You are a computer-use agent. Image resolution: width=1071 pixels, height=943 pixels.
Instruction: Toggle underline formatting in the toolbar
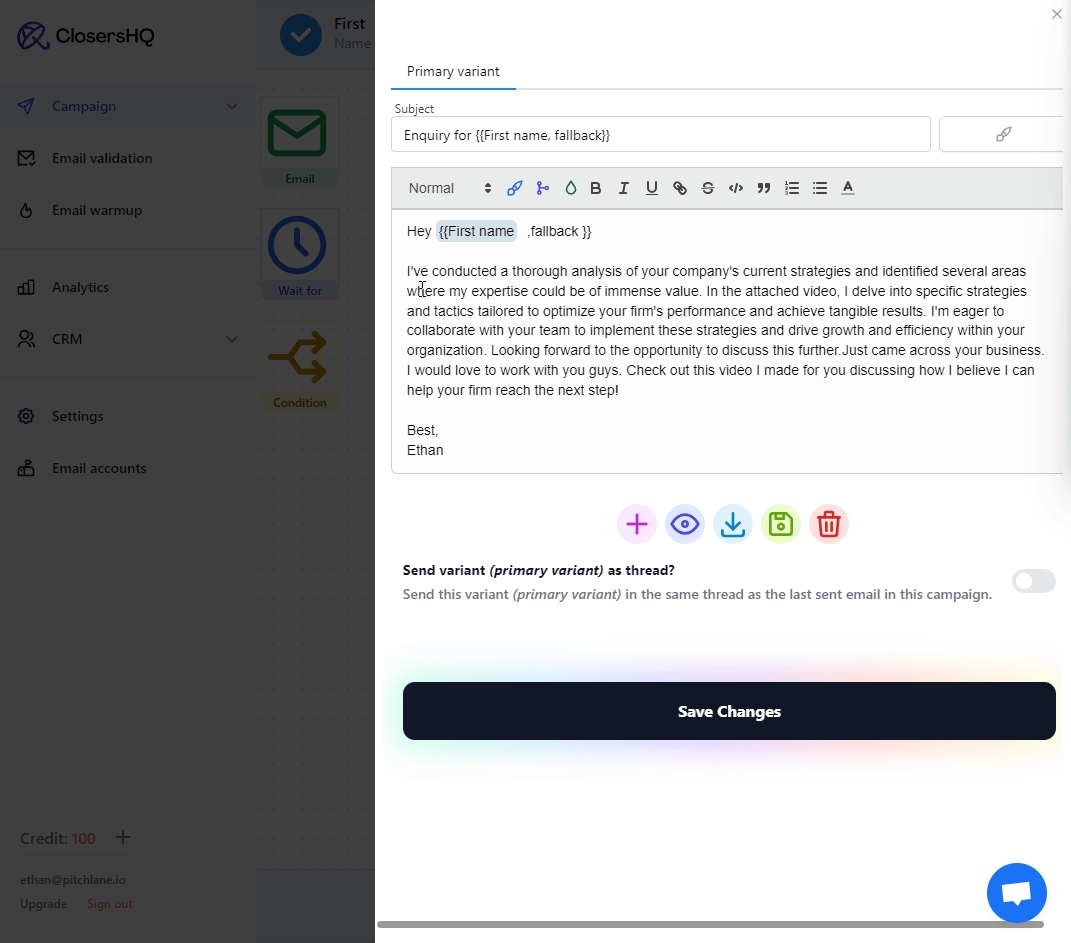click(x=652, y=188)
